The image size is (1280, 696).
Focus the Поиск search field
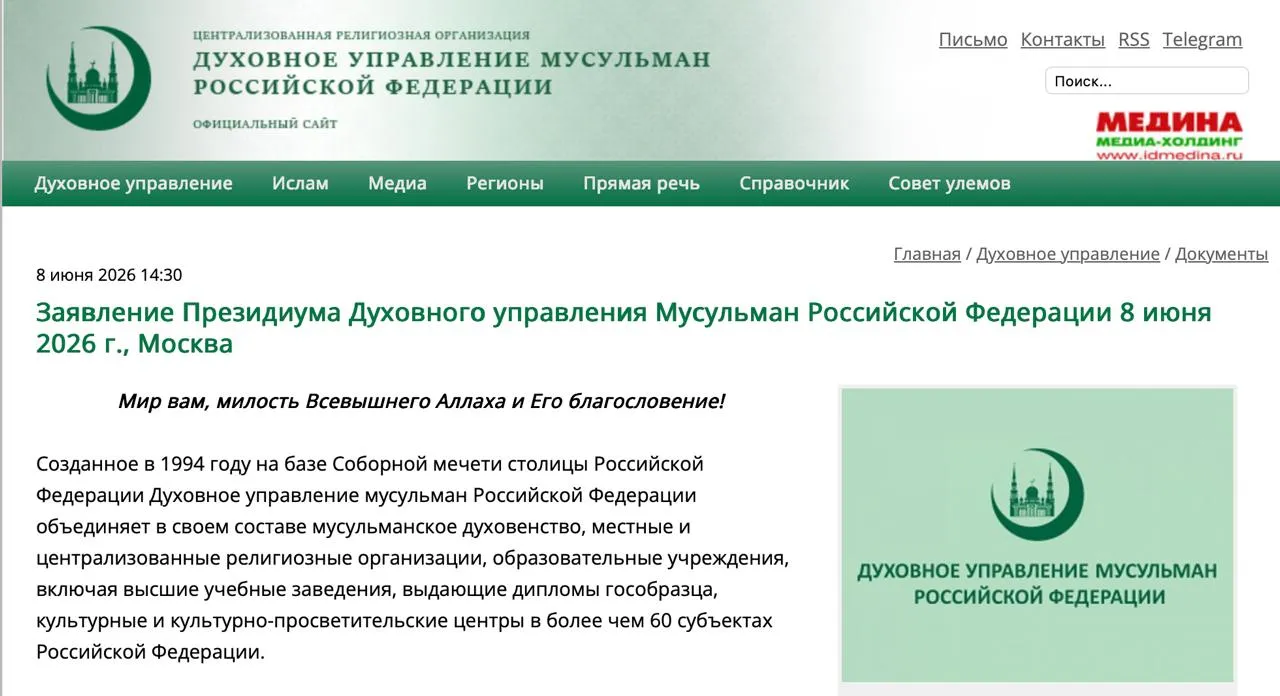(1147, 81)
